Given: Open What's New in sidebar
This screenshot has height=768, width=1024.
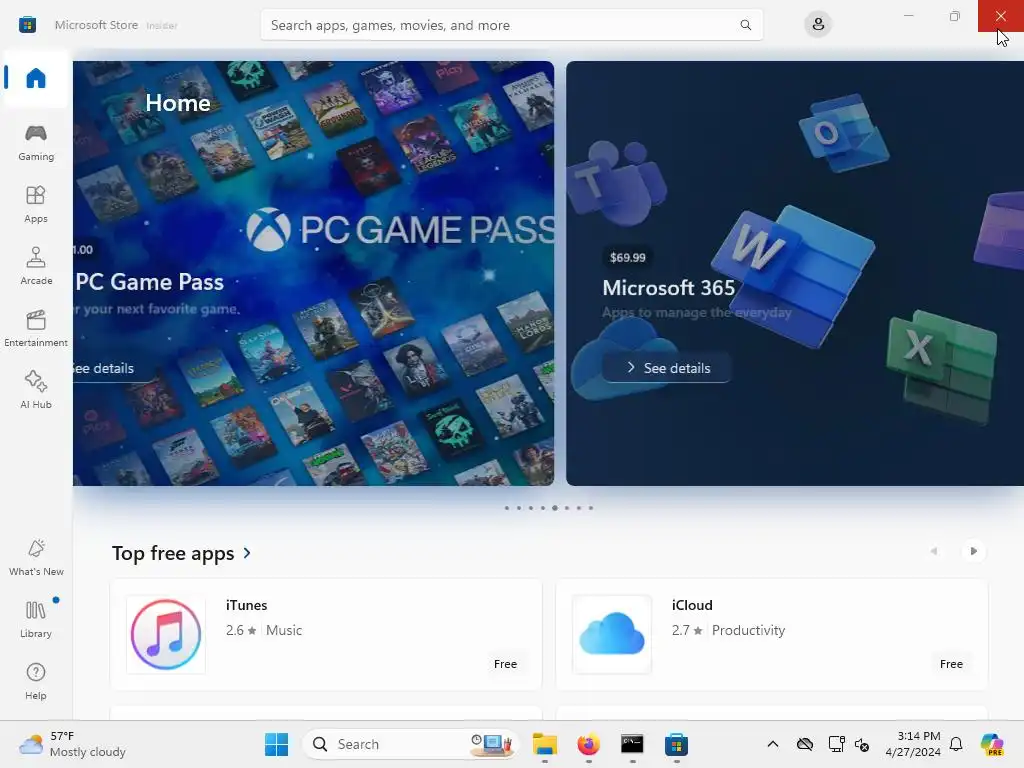Looking at the screenshot, I should click(x=36, y=558).
